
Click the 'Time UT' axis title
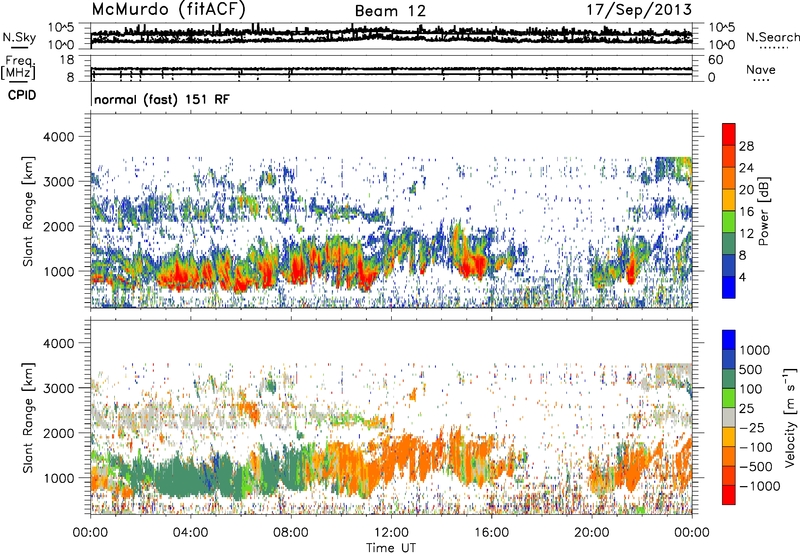(x=391, y=548)
